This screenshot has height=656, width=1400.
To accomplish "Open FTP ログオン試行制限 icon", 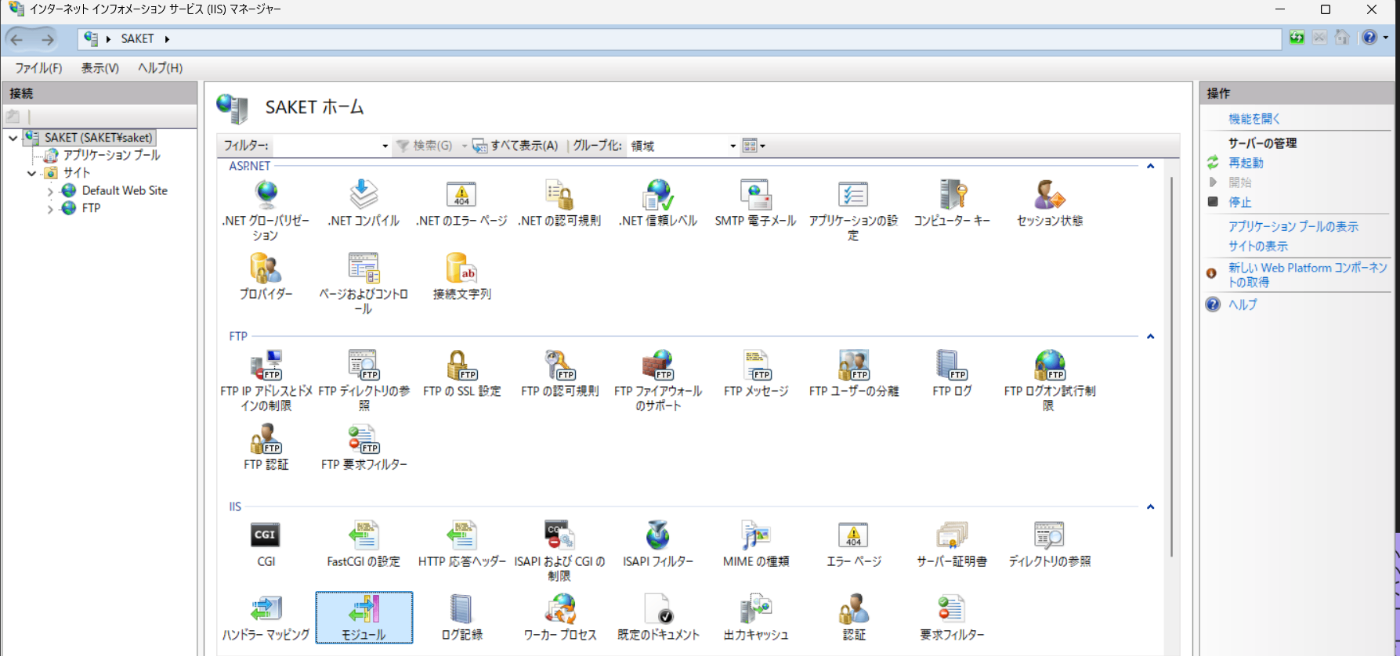I will click(1049, 381).
